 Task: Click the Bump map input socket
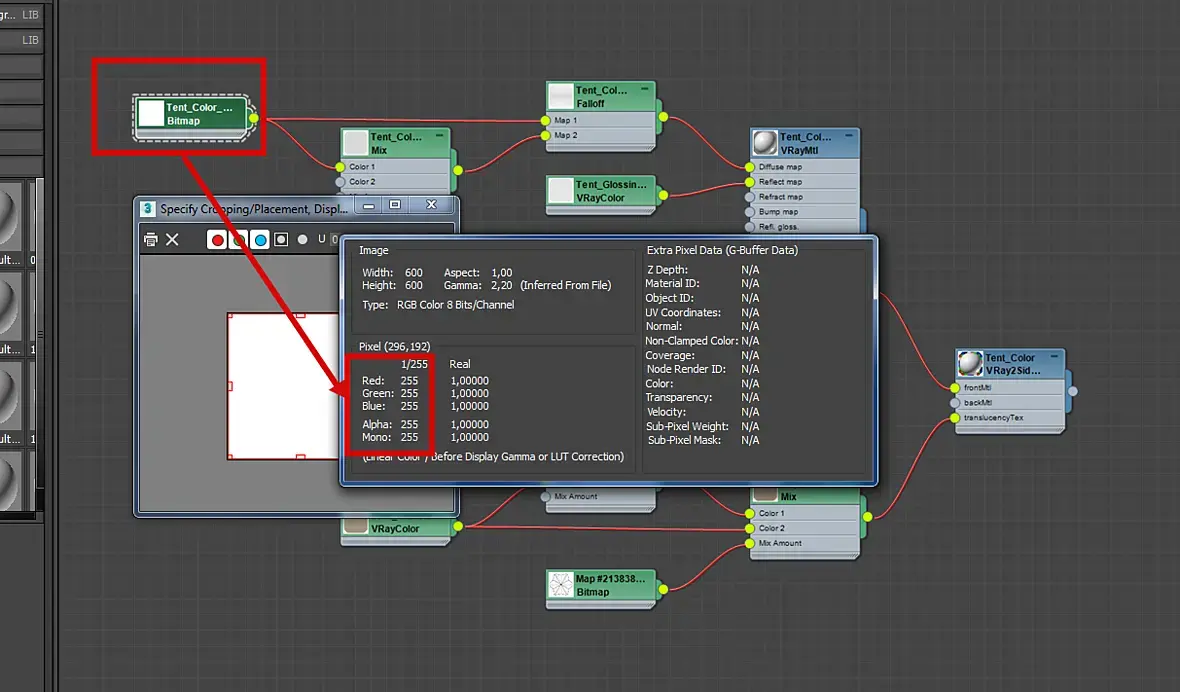click(x=750, y=212)
